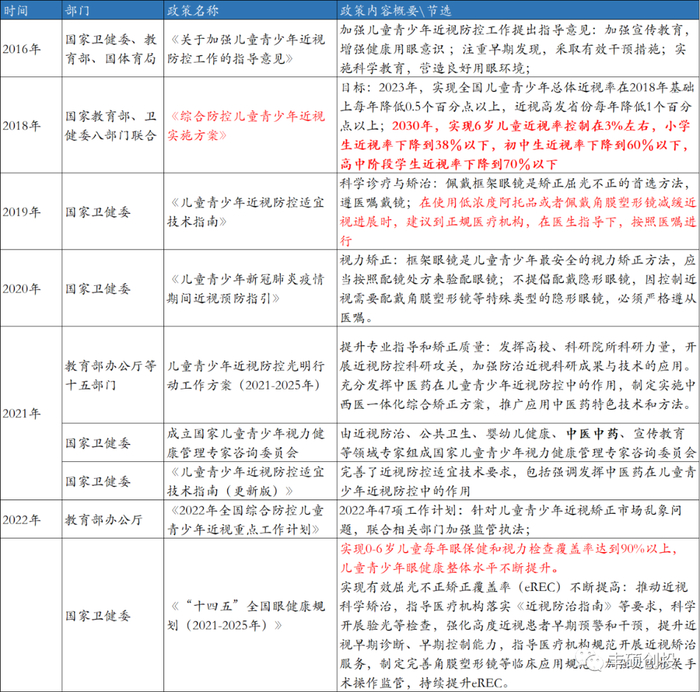Click department cell 国家卫健委、教育部、国体育局

(x=111, y=49)
